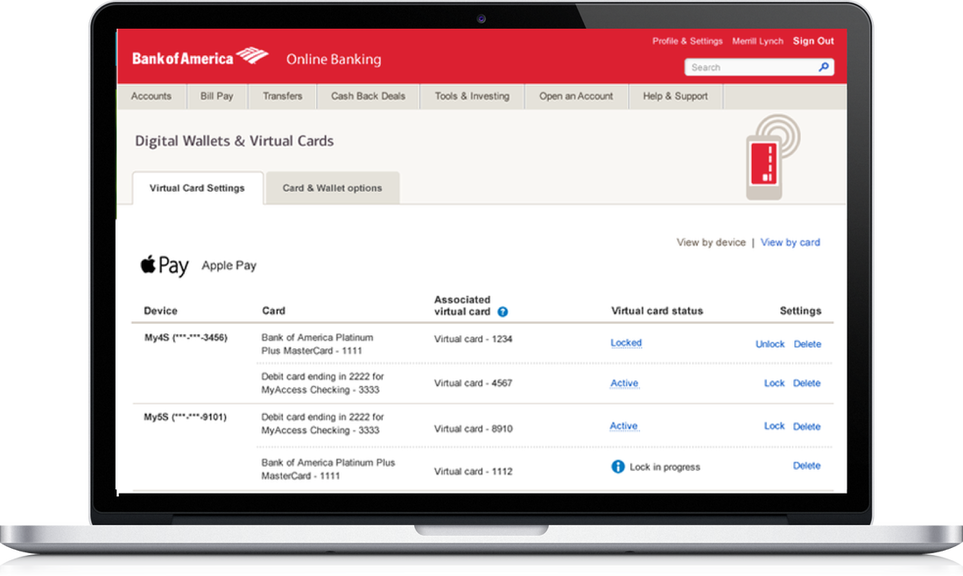Delete virtual card 4567
The height and width of the screenshot is (576, 963).
click(807, 383)
